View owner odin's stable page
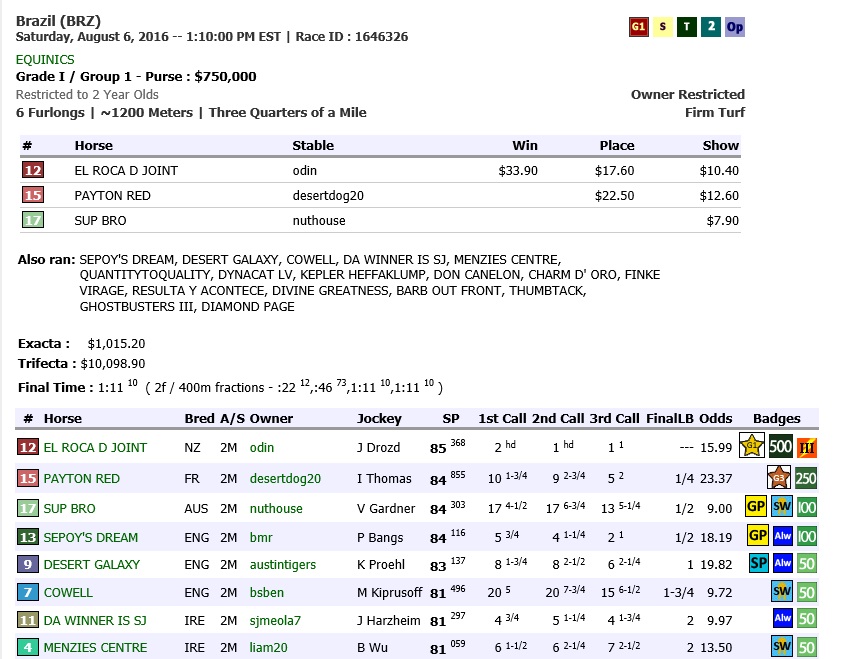Image resolution: width=843 pixels, height=659 pixels. coord(262,448)
